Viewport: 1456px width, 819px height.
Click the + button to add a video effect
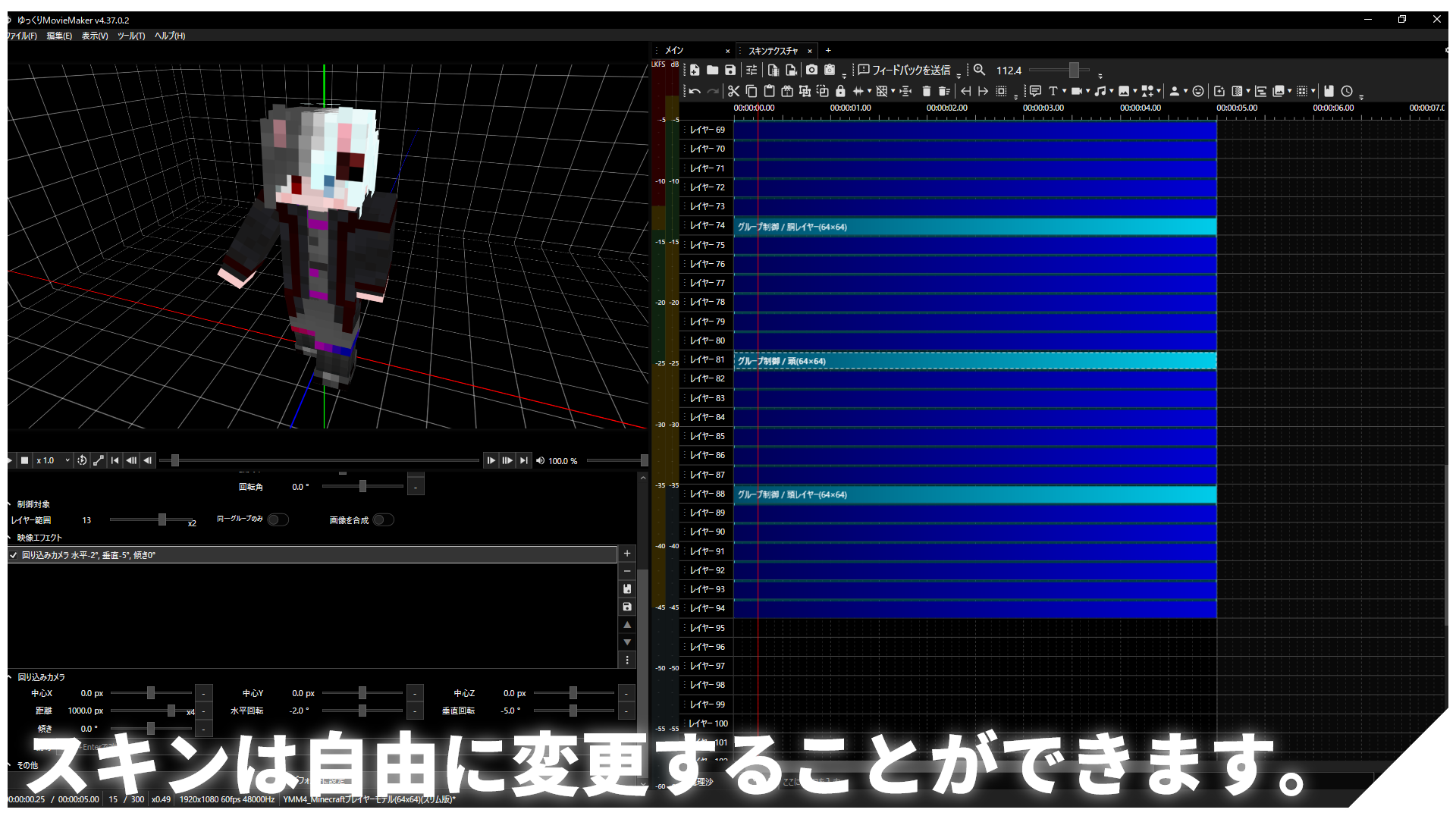[x=626, y=553]
